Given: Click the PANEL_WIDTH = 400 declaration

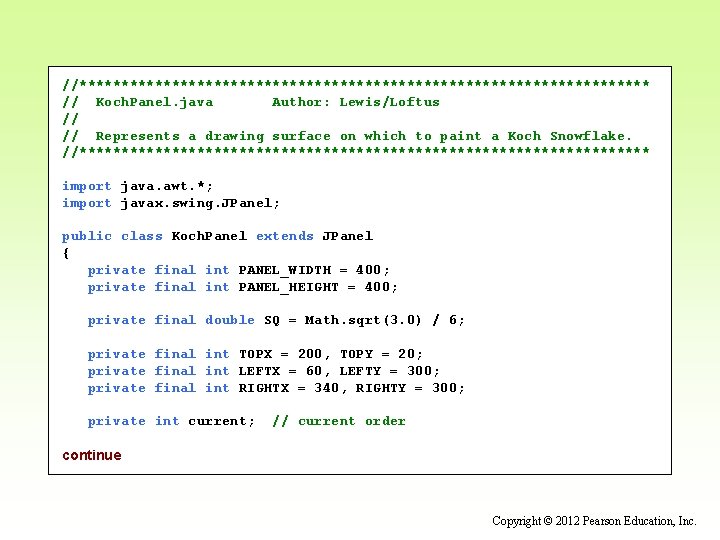Looking at the screenshot, I should click(239, 270).
